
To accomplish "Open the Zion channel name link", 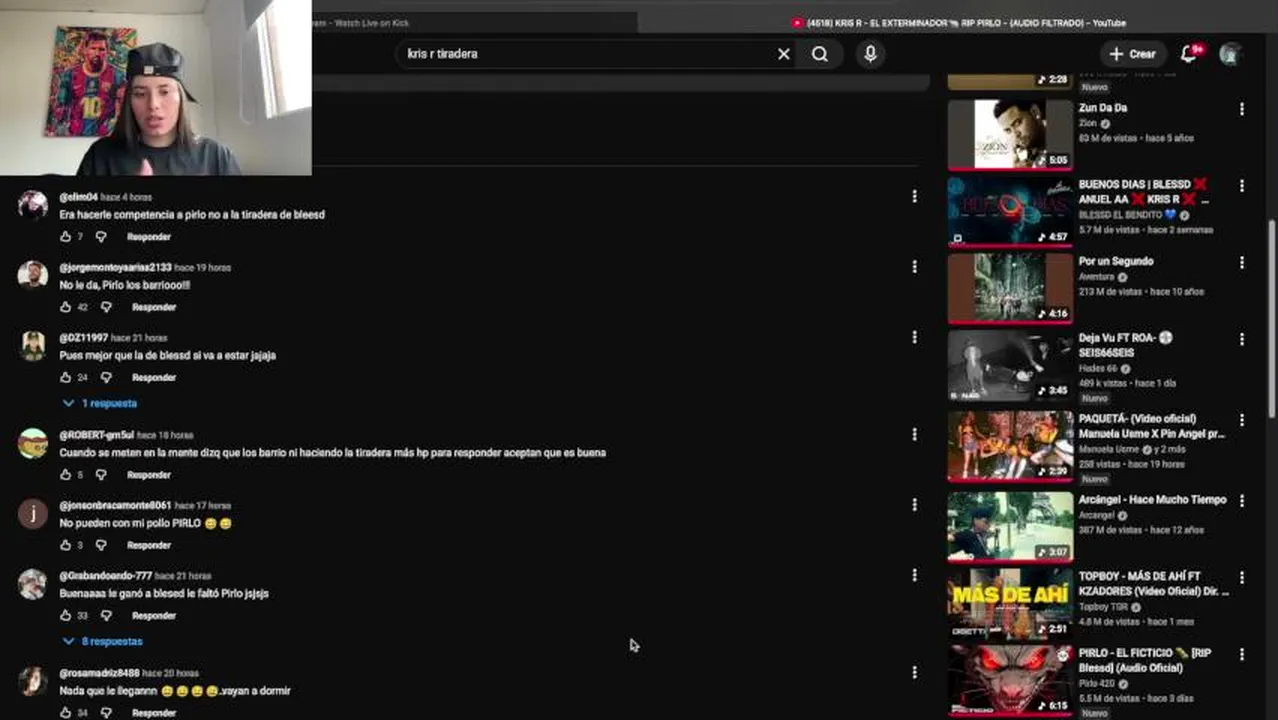I will pos(1088,123).
